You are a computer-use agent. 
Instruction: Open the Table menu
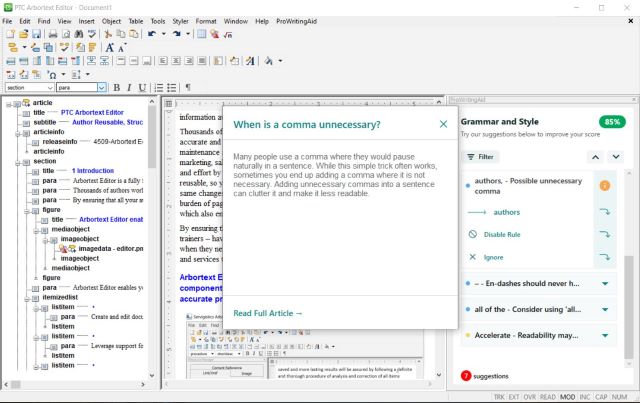click(136, 21)
